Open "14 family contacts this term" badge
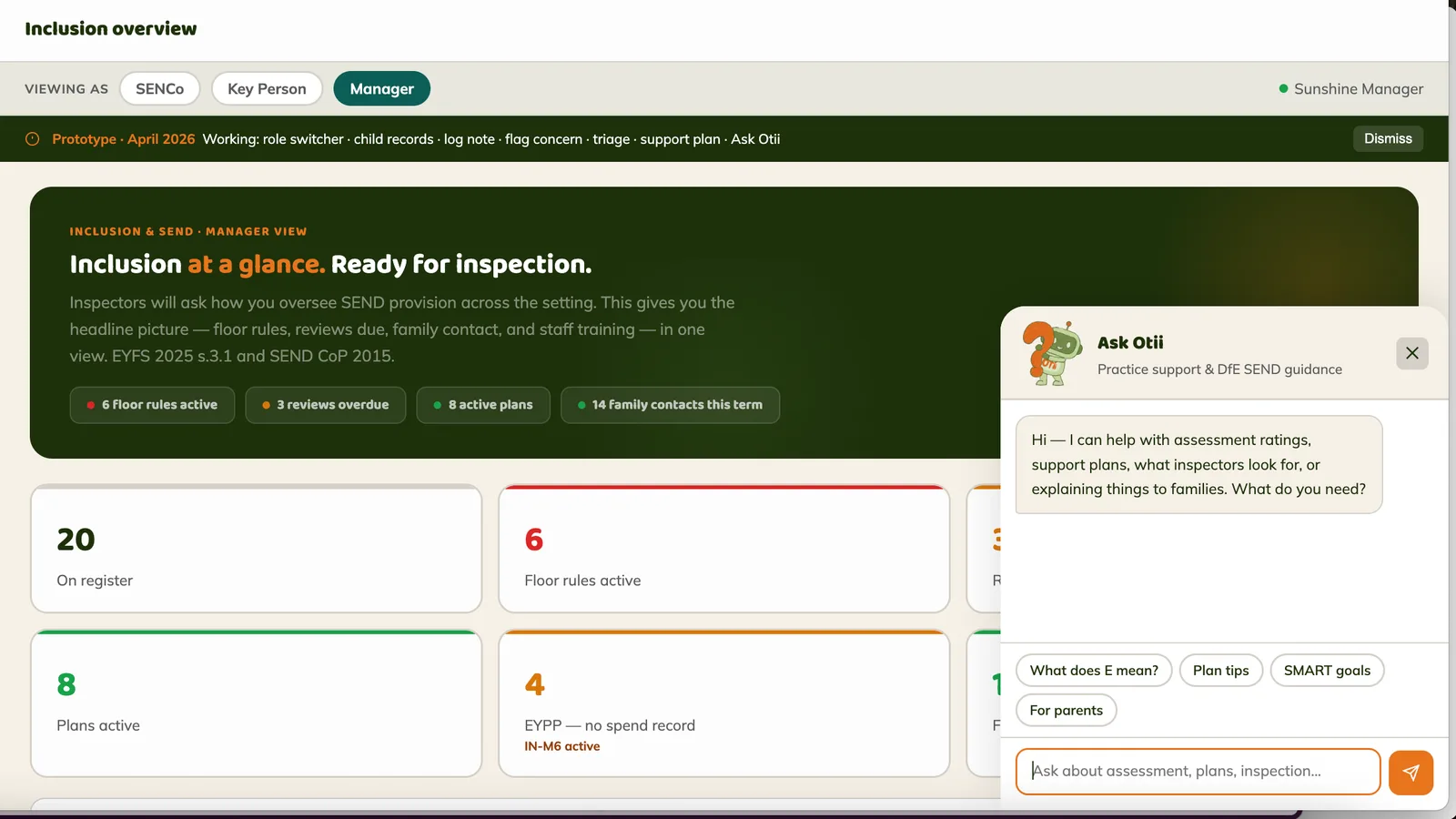The image size is (1456, 819). point(671,405)
